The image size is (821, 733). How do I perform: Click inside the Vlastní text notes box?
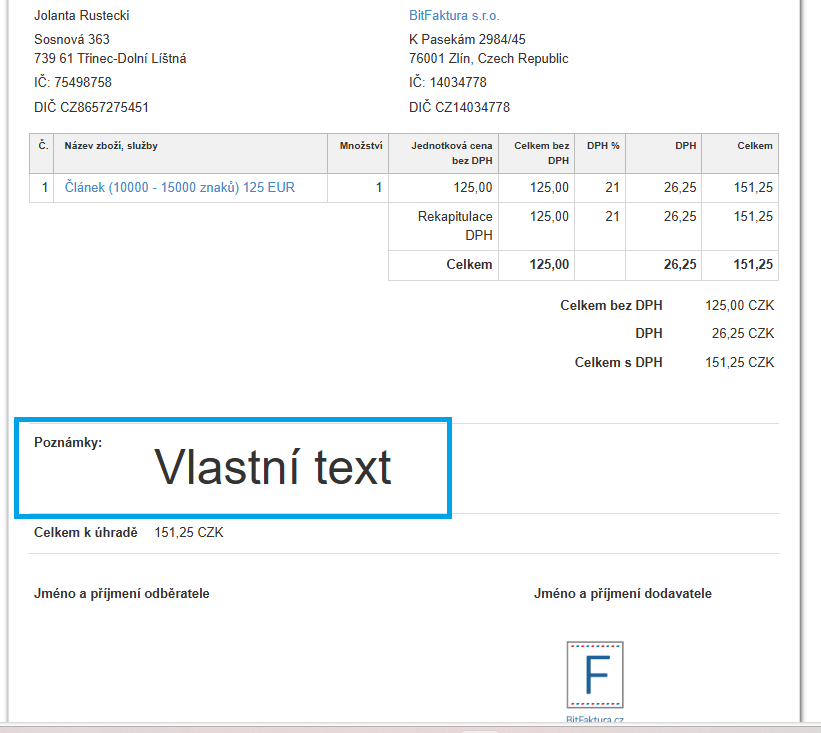272,467
